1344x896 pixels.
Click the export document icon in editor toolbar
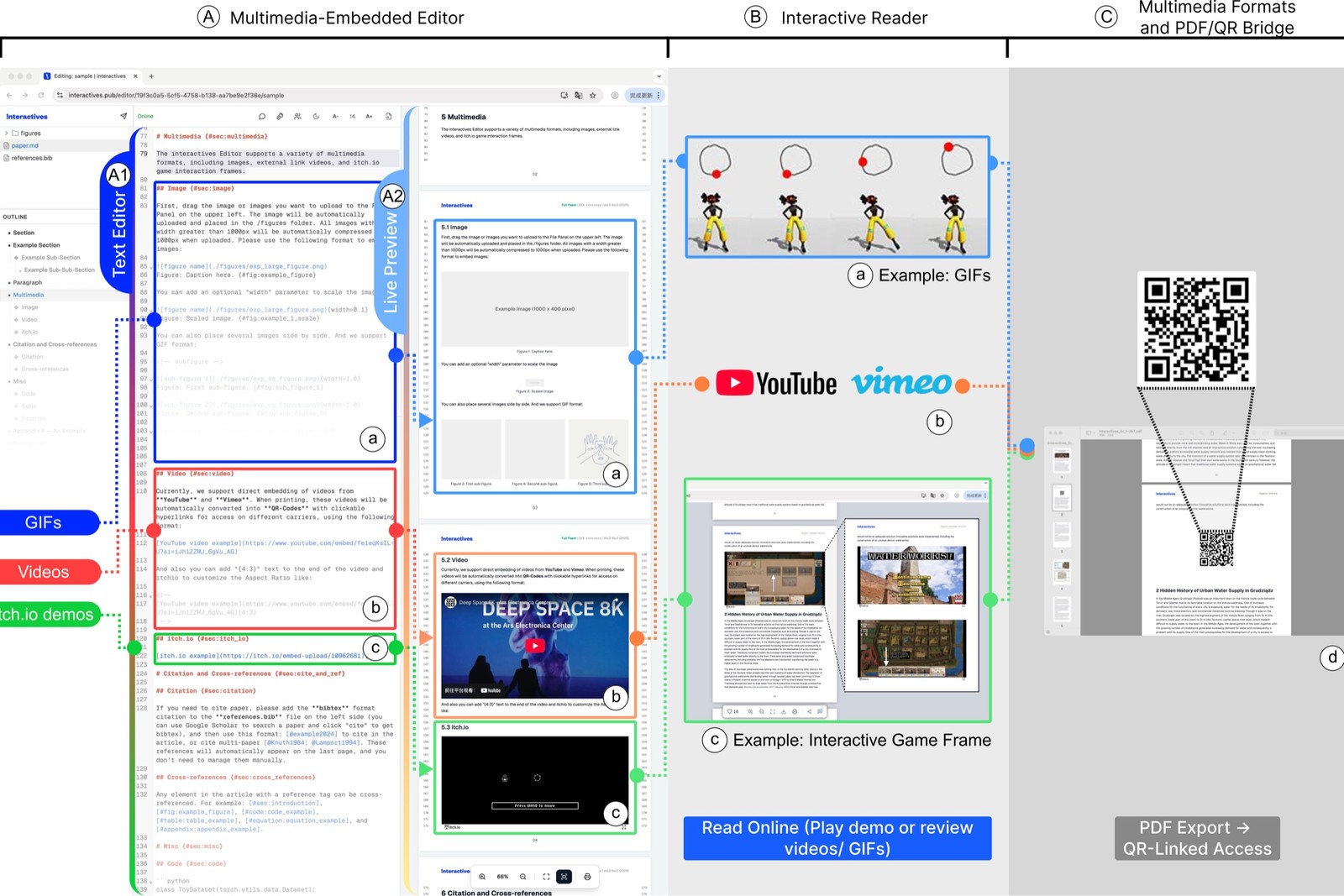click(388, 116)
